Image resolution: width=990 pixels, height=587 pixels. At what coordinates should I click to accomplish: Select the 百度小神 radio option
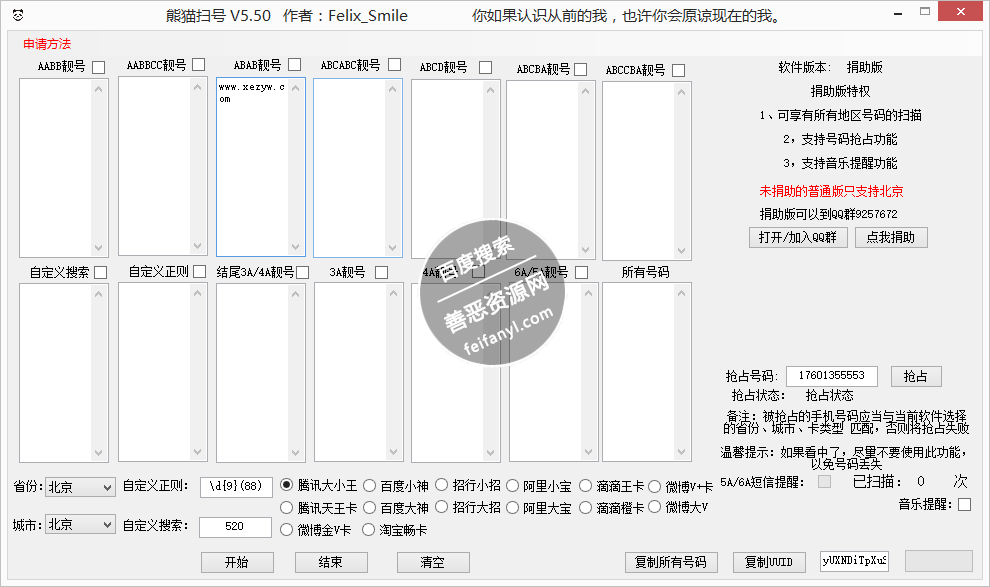pyautogui.click(x=369, y=486)
